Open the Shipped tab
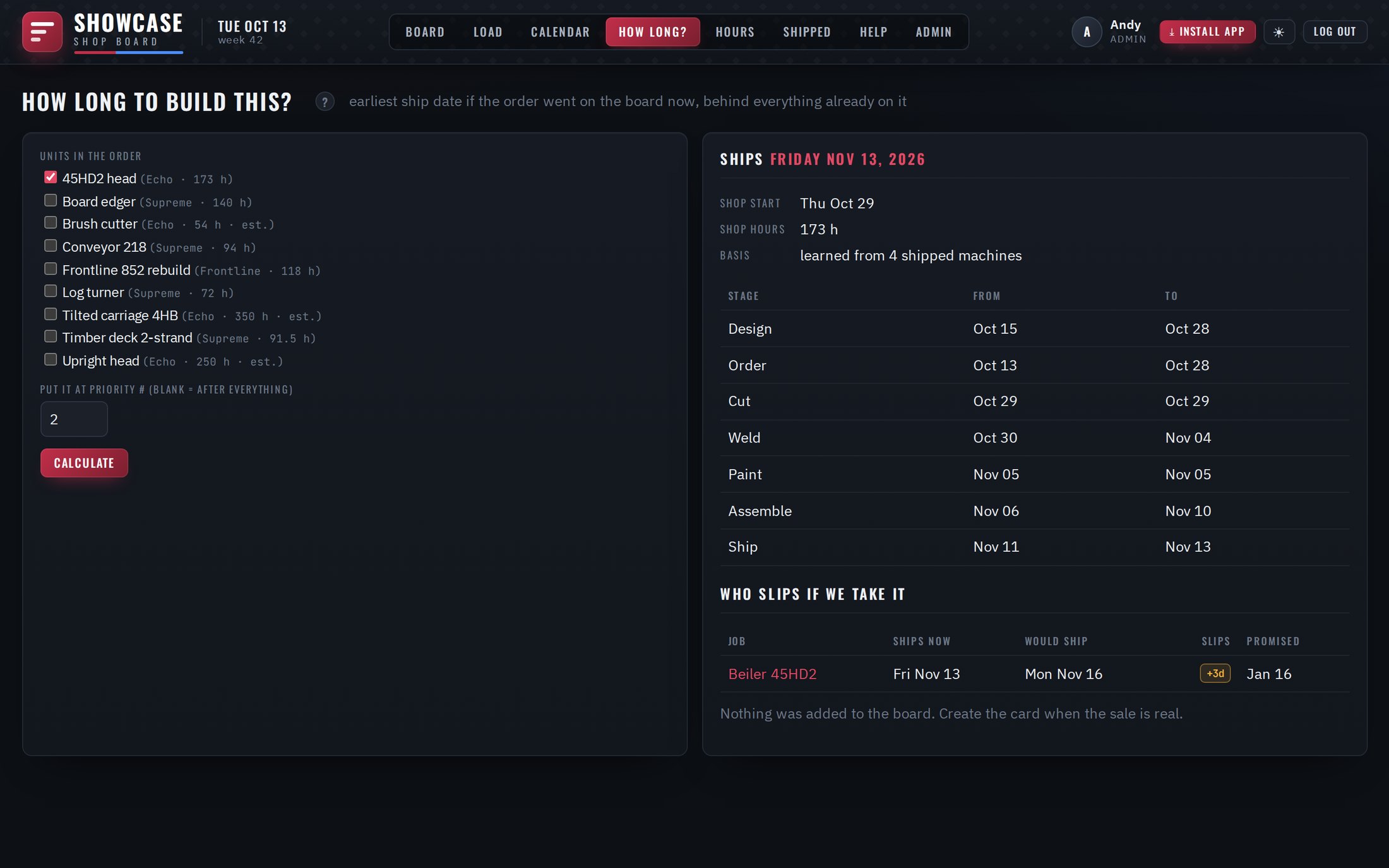The width and height of the screenshot is (1389, 868). pos(807,32)
